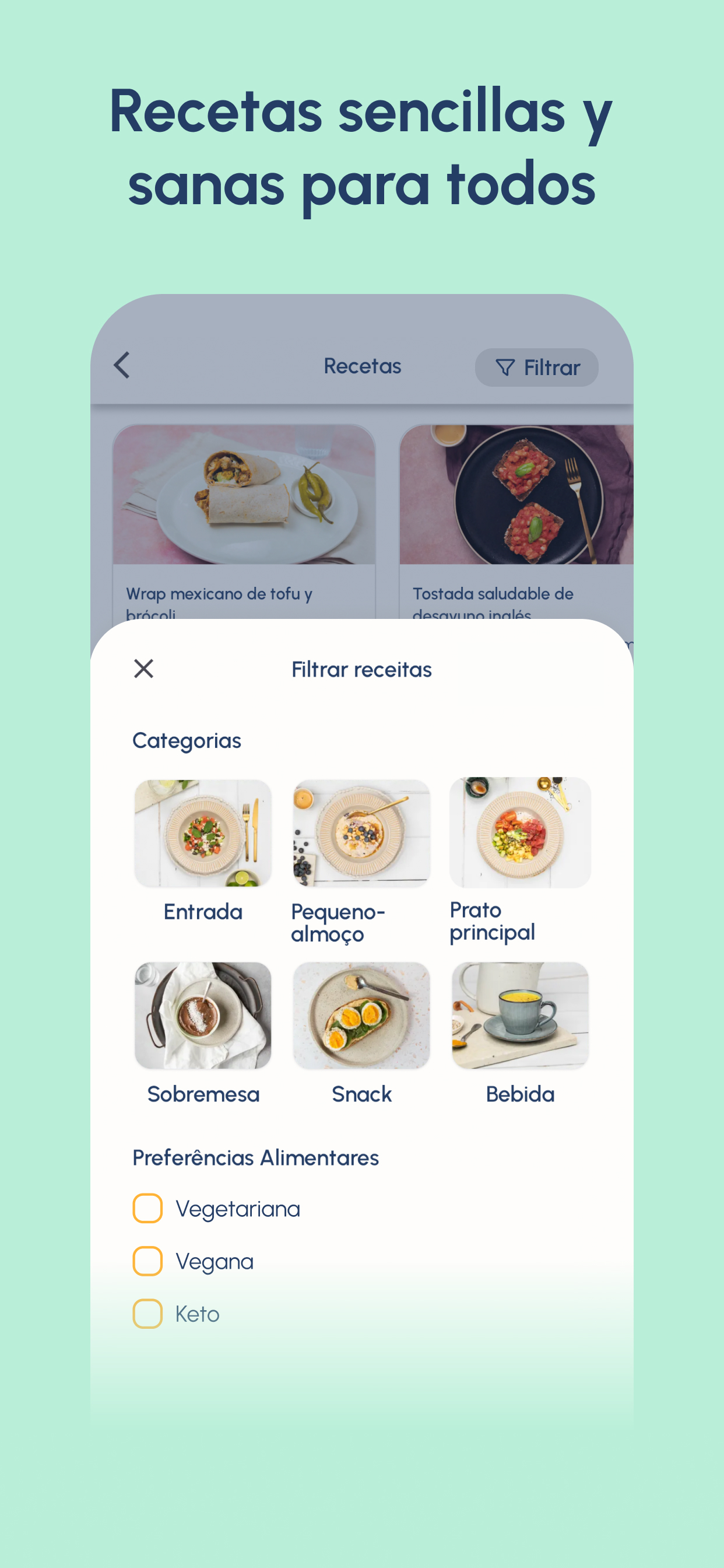
Task: Choose the Snack category image
Action: click(361, 1016)
